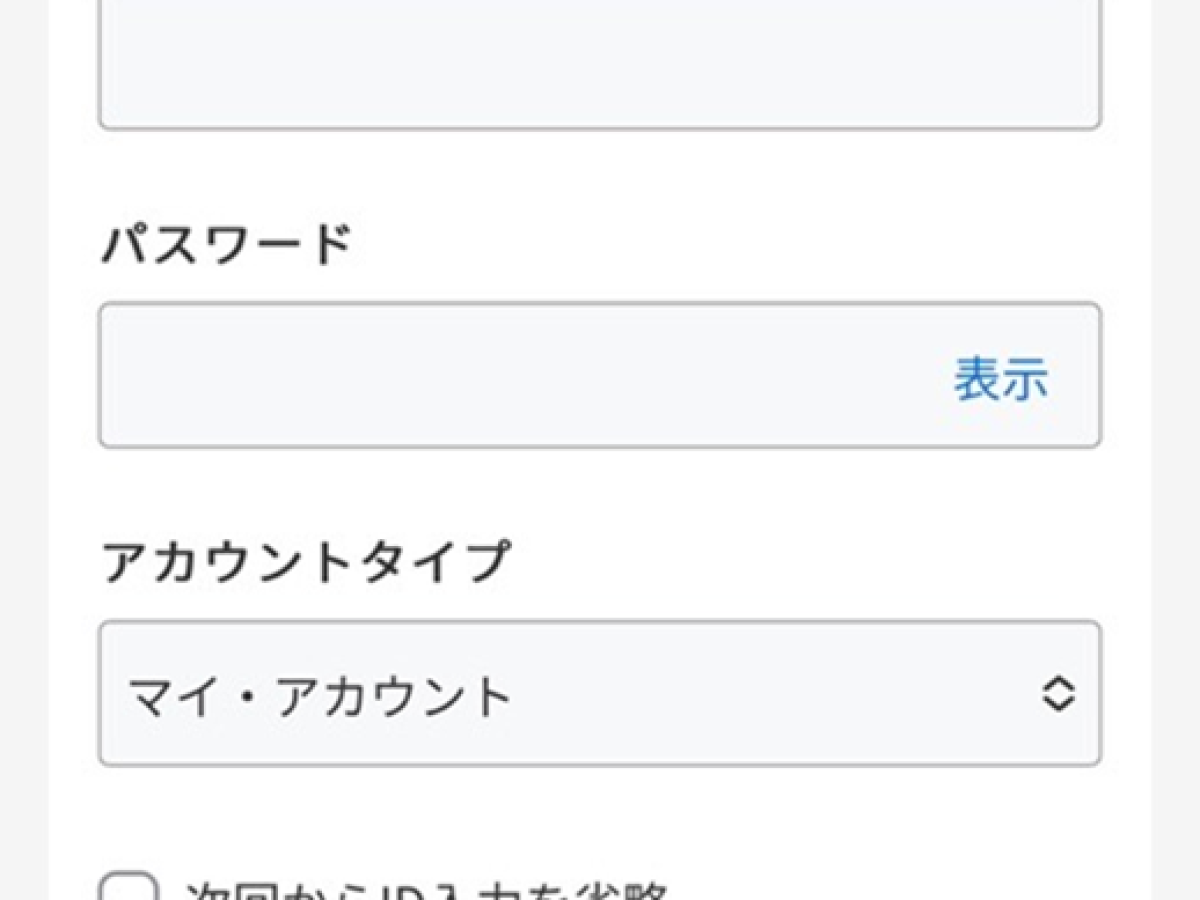Click the top input box's bottom edge
Viewport: 1200px width, 900px height.
pyautogui.click(x=598, y=126)
